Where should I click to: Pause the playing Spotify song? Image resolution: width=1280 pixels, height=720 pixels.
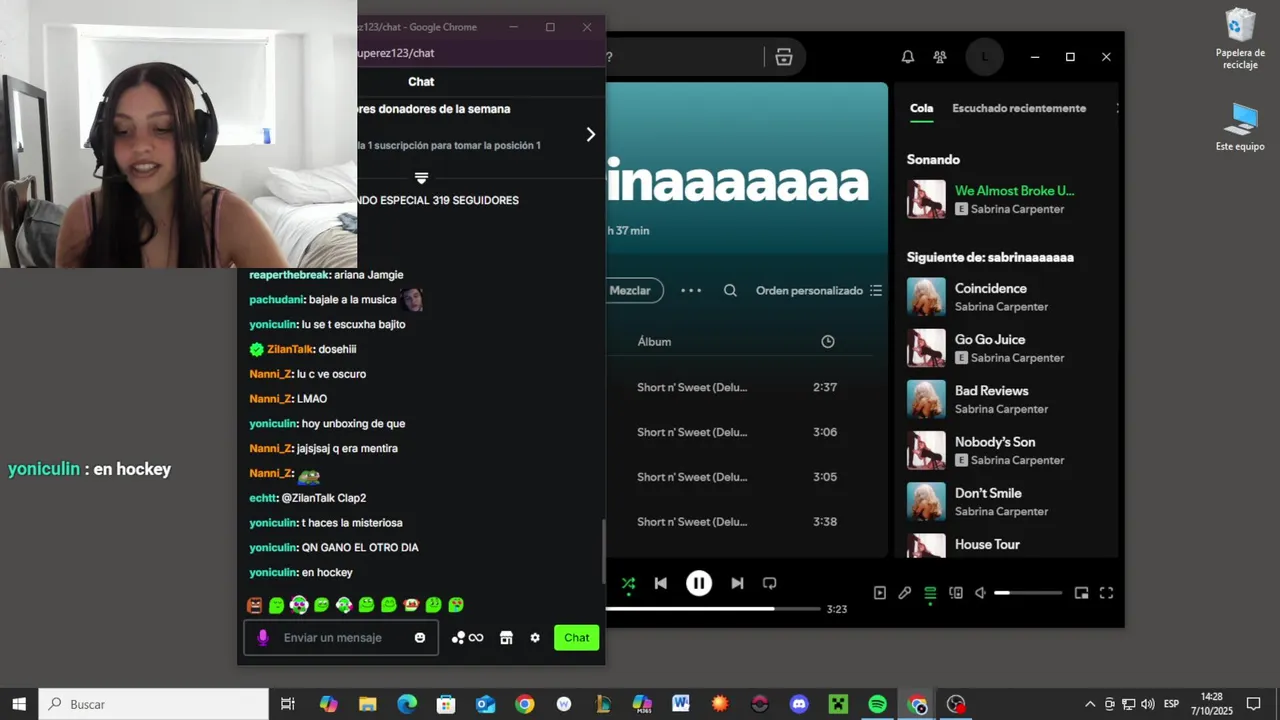pyautogui.click(x=699, y=583)
